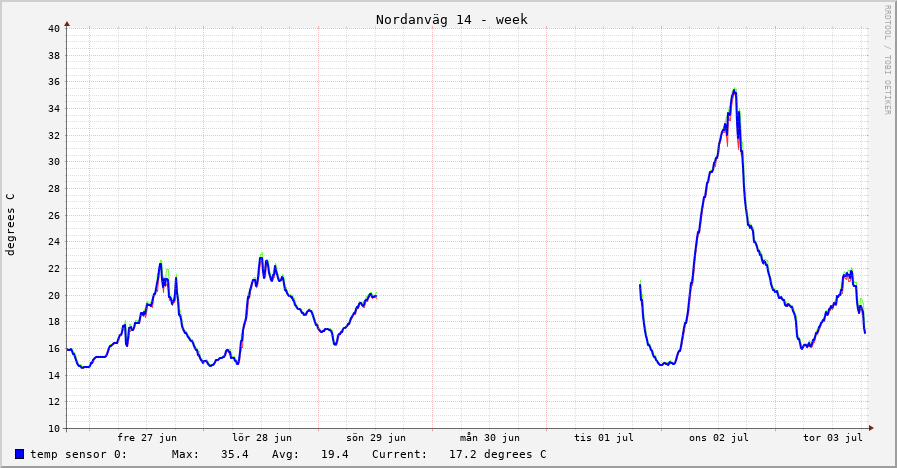Click the Current value 17.2 degrees C
897x468 pixels.
pos(498,454)
